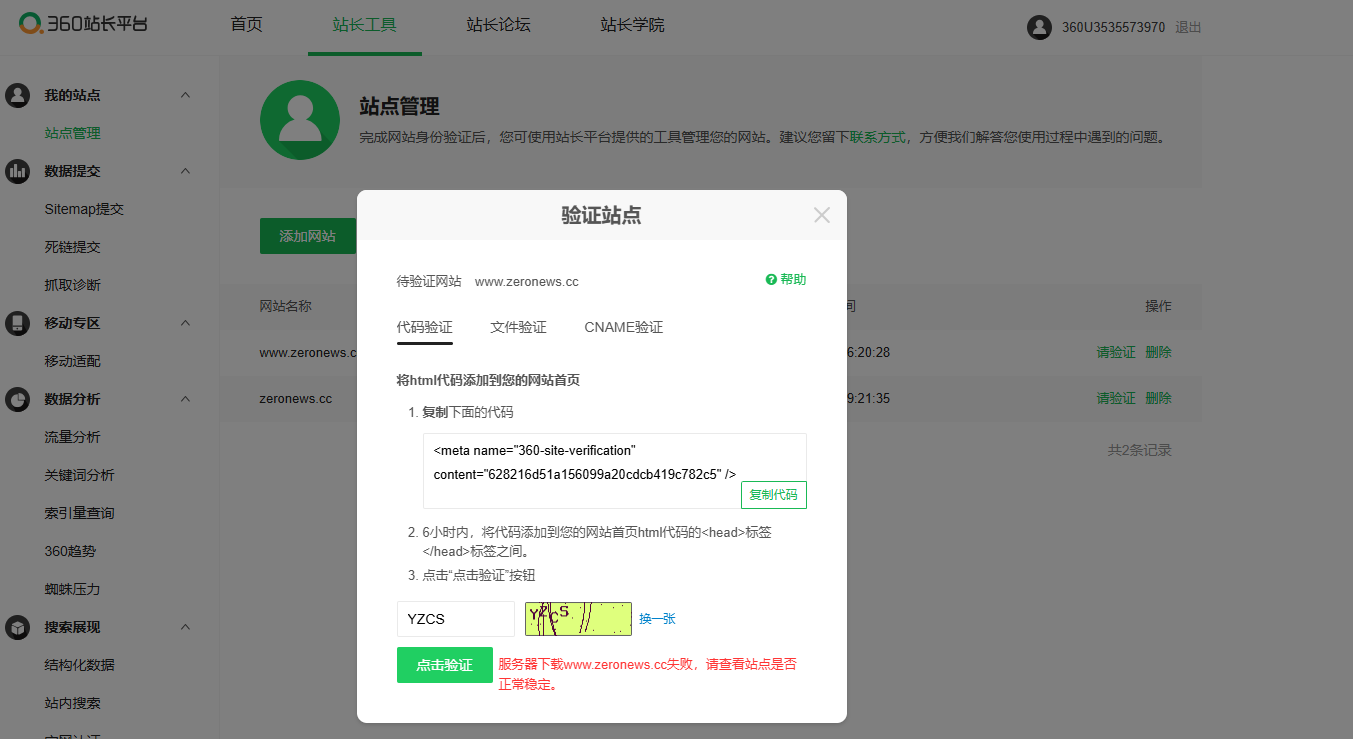This screenshot has height=739, width=1353.
Task: Click the 360站长平台 logo
Action: pyautogui.click(x=83, y=23)
